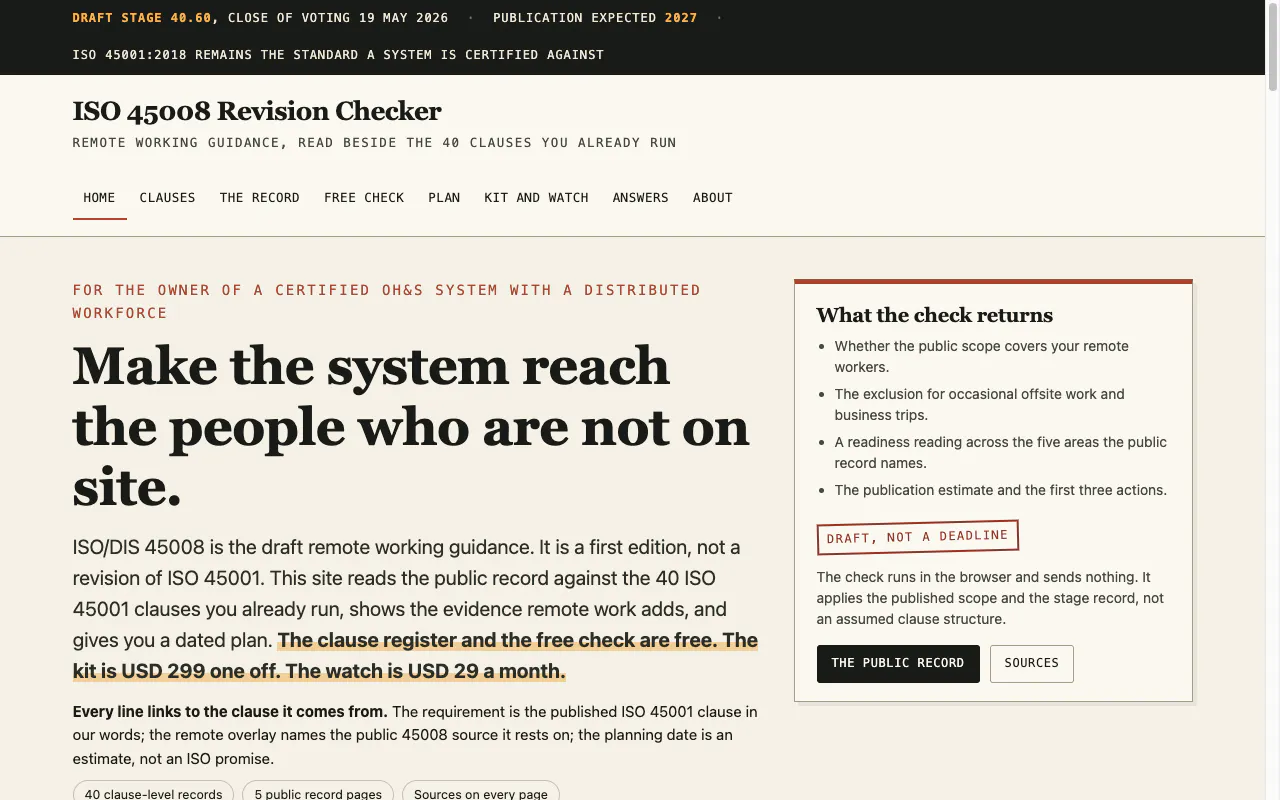This screenshot has height=800, width=1280.
Task: Click the highlighted pricing sentence about USD 299 kit
Action: pos(415,655)
